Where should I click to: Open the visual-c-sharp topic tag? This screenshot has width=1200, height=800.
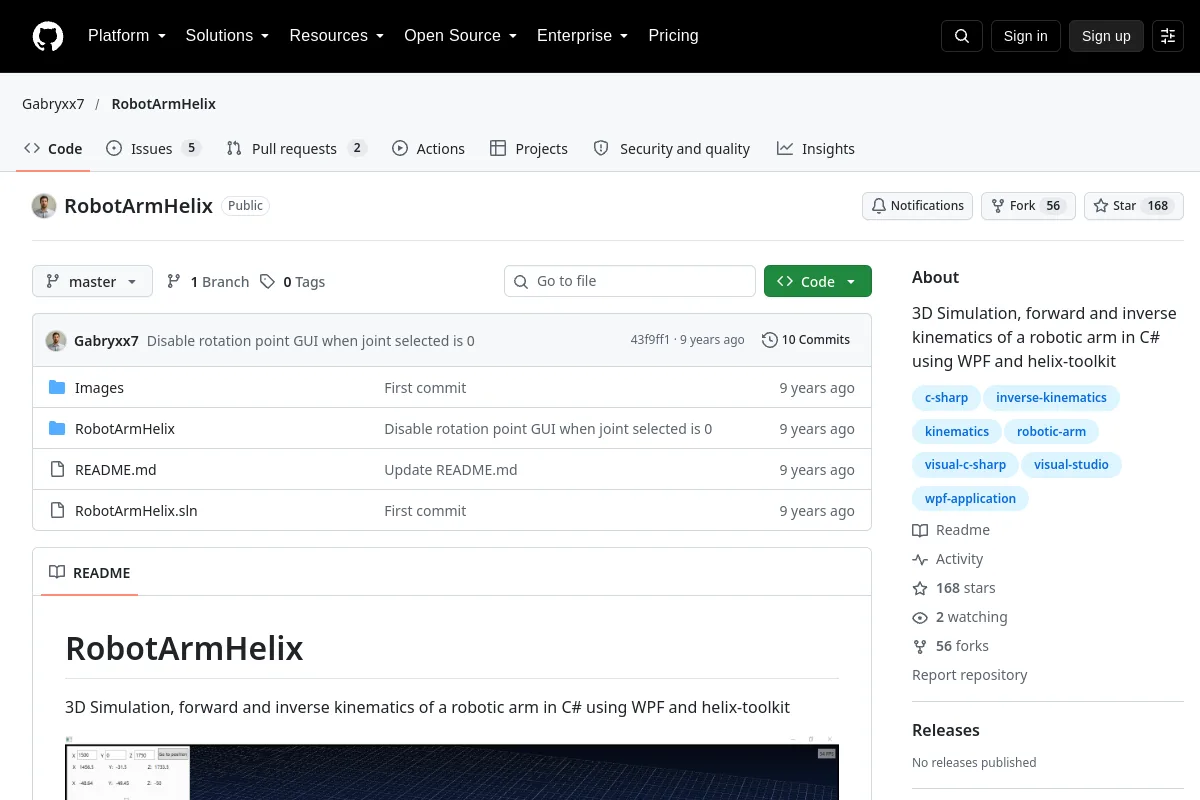965,465
